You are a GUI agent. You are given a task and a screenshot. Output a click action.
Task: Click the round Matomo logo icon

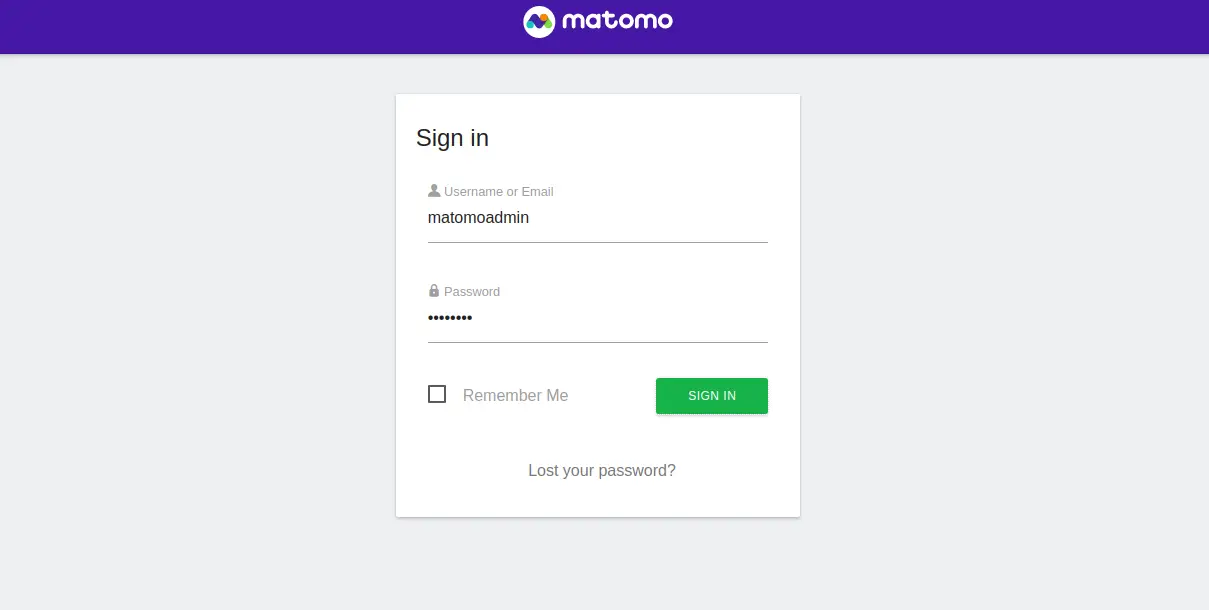point(539,21)
